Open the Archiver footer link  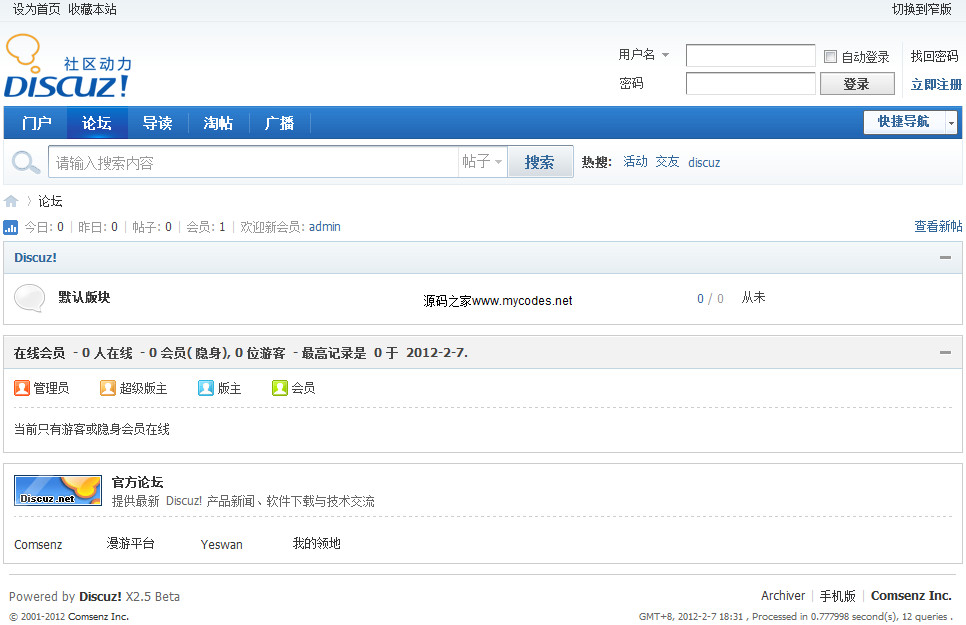coord(783,595)
